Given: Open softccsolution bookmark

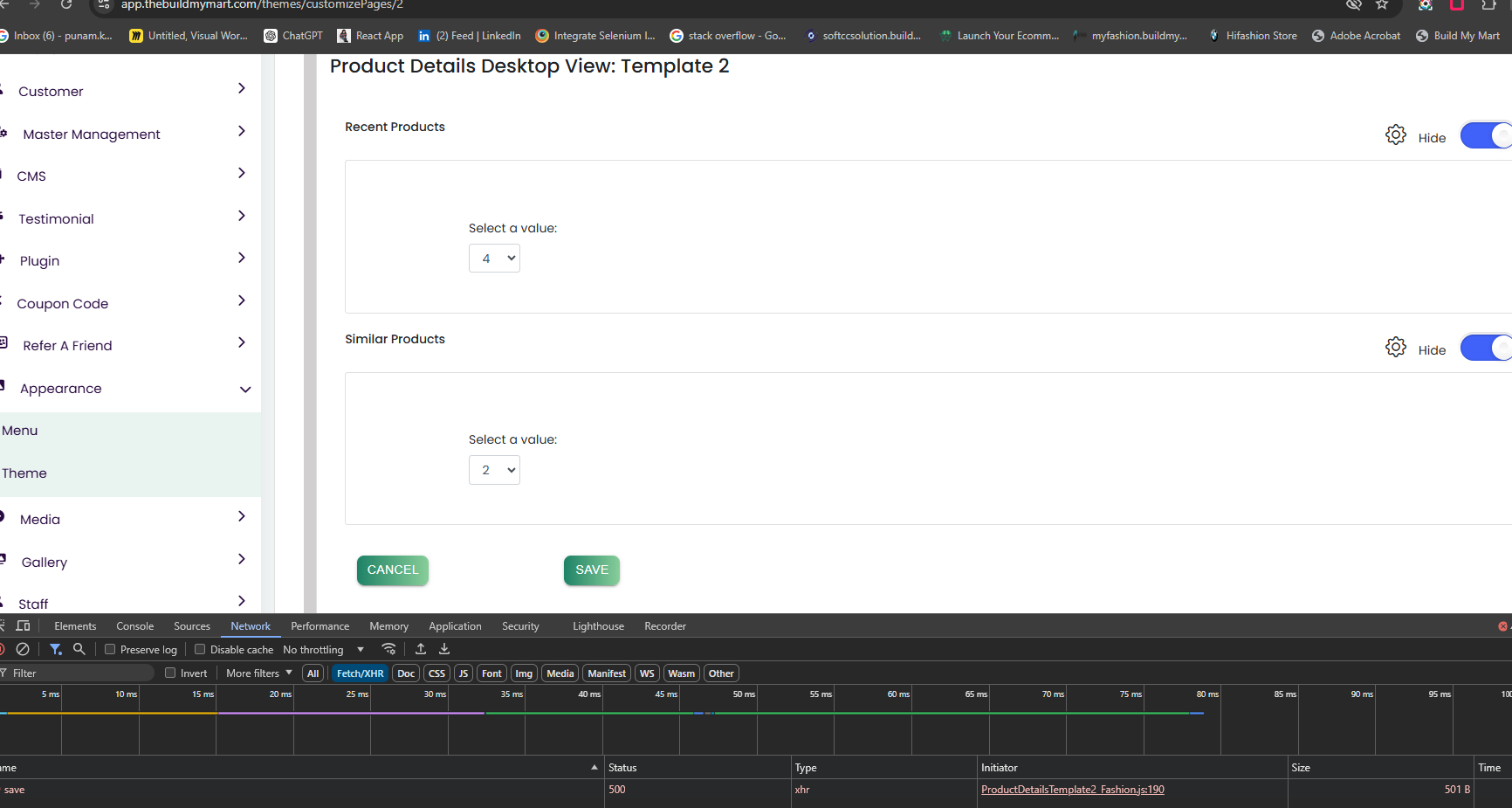Looking at the screenshot, I should tap(863, 36).
